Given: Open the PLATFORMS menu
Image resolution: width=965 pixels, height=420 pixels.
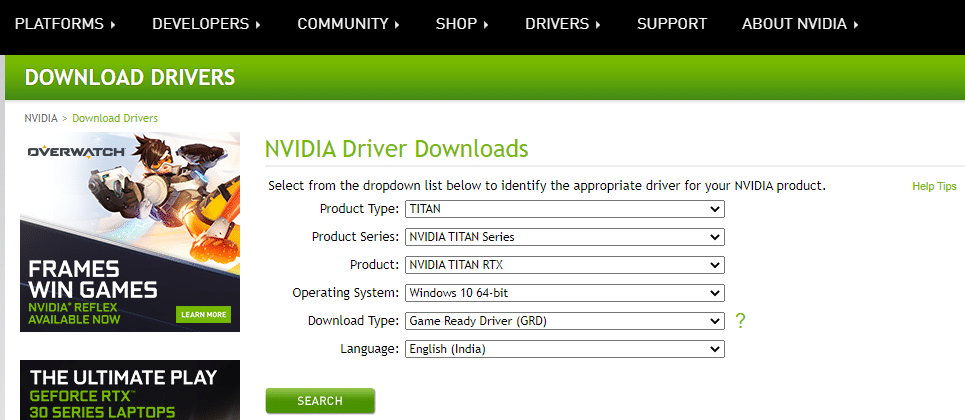Looking at the screenshot, I should point(65,24).
